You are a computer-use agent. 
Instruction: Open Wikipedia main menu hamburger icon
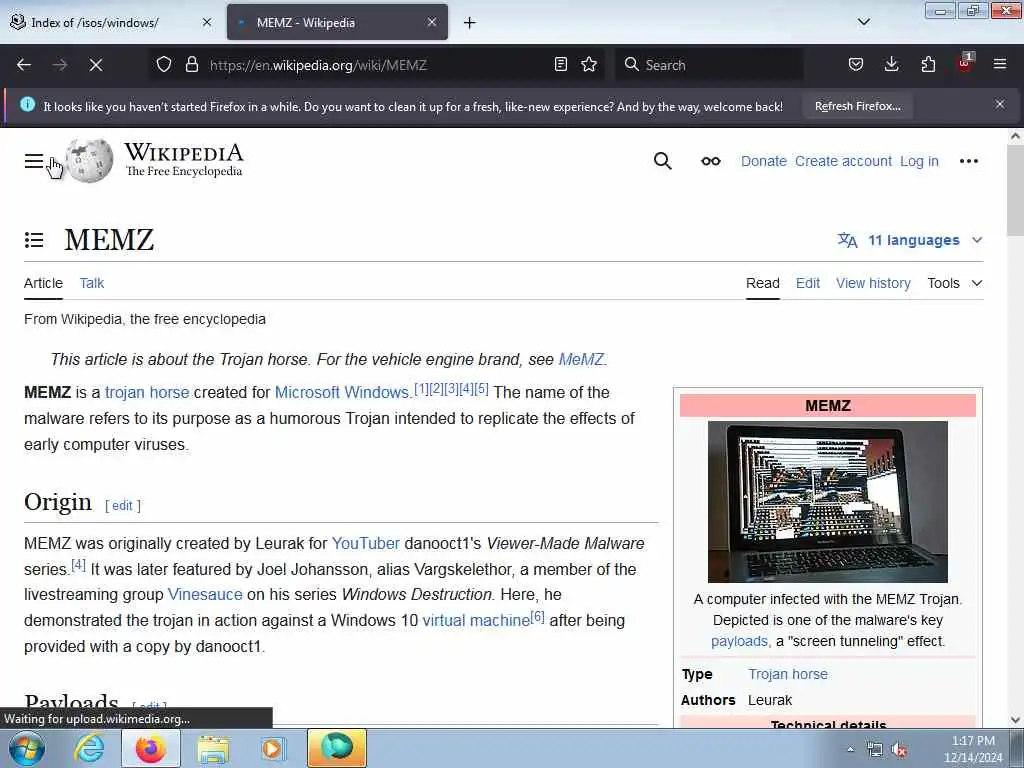coord(34,161)
